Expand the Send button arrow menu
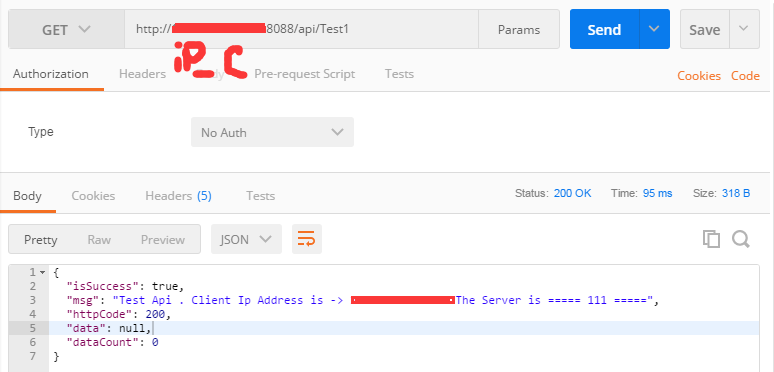The width and height of the screenshot is (774, 372). point(654,29)
